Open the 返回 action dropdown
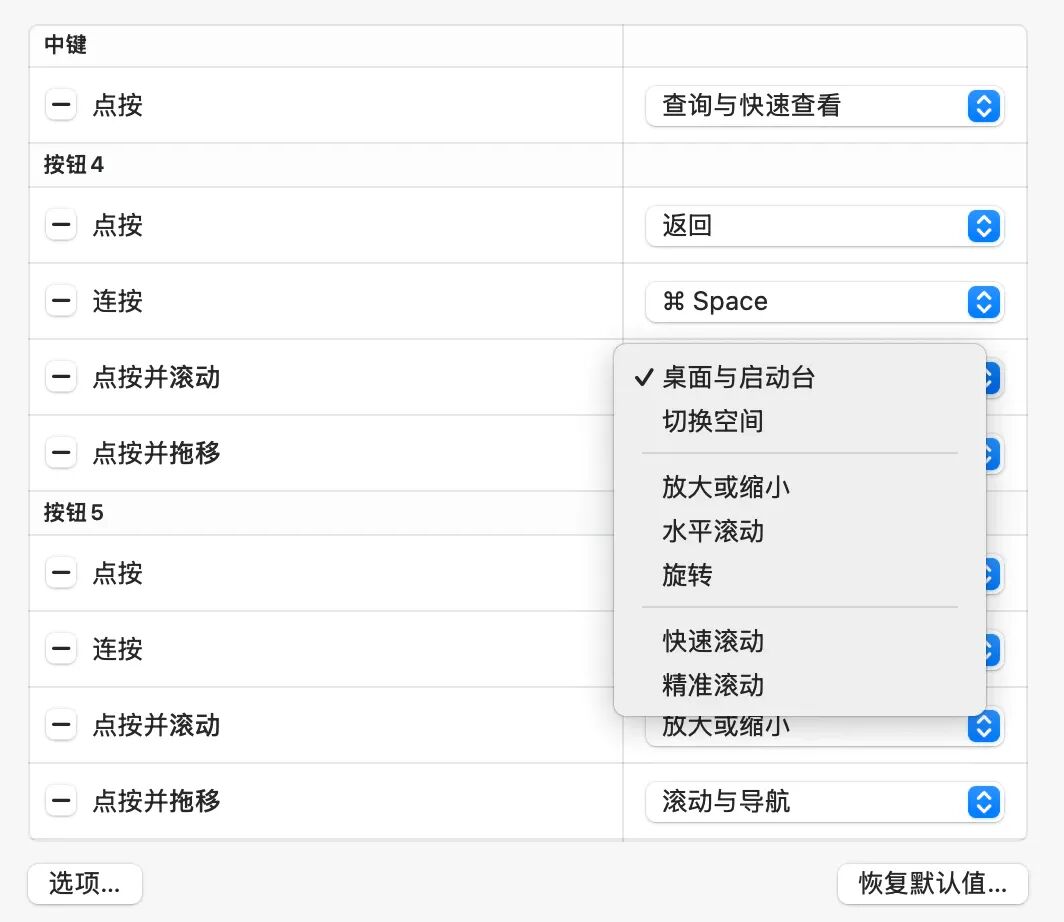This screenshot has width=1064, height=922. pos(824,225)
